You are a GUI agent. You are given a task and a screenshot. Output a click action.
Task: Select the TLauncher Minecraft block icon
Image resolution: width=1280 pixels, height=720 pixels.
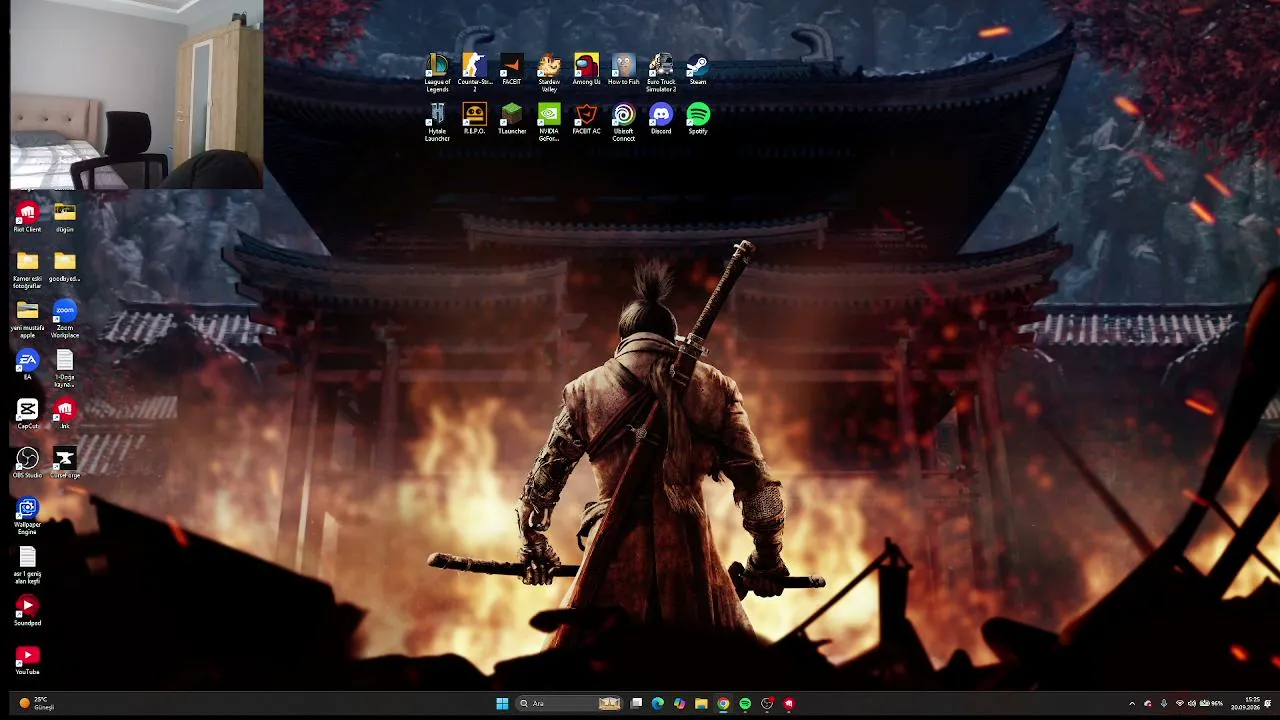[x=511, y=119]
